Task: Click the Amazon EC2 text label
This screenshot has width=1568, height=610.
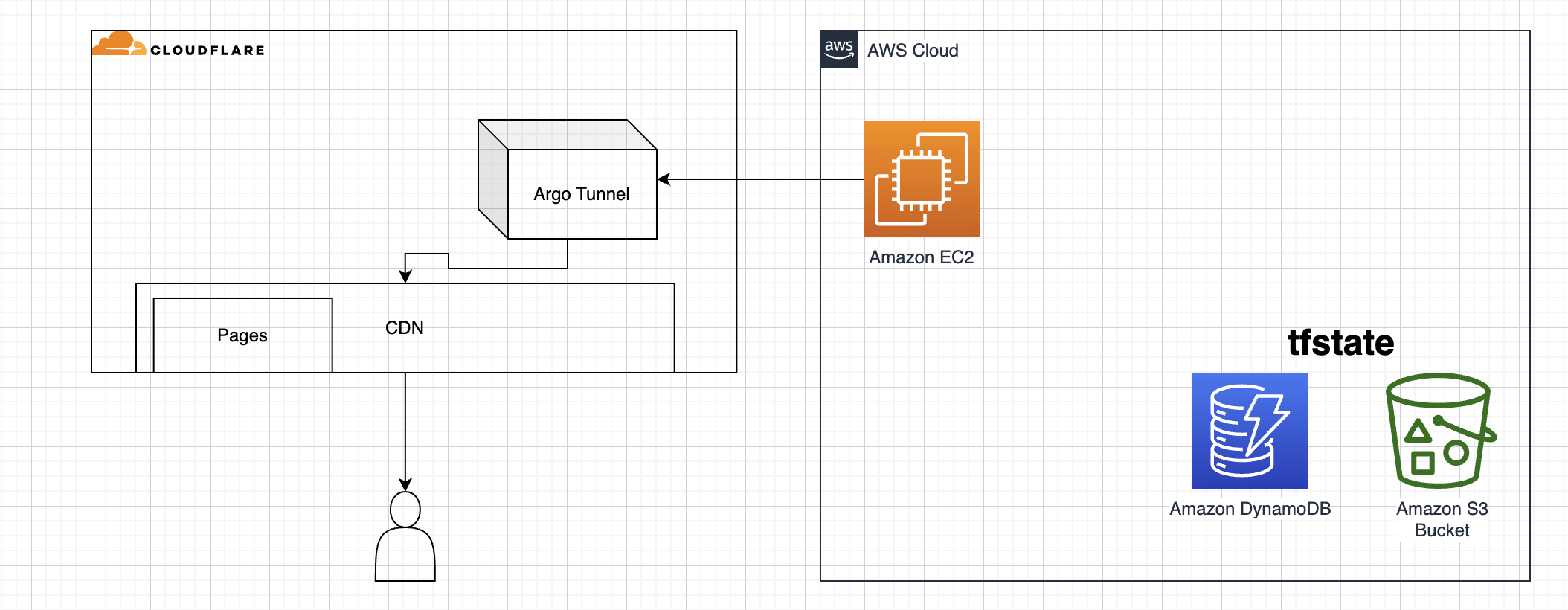Action: (921, 257)
